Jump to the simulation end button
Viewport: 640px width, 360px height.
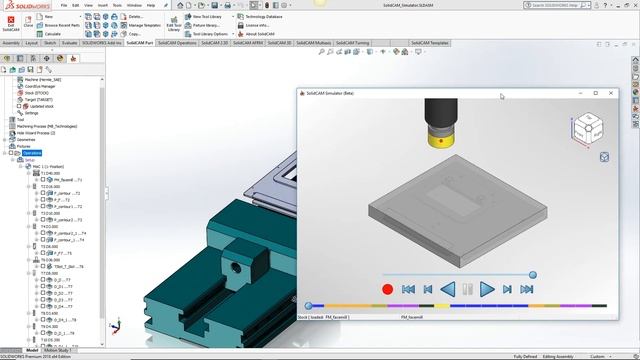527,289
